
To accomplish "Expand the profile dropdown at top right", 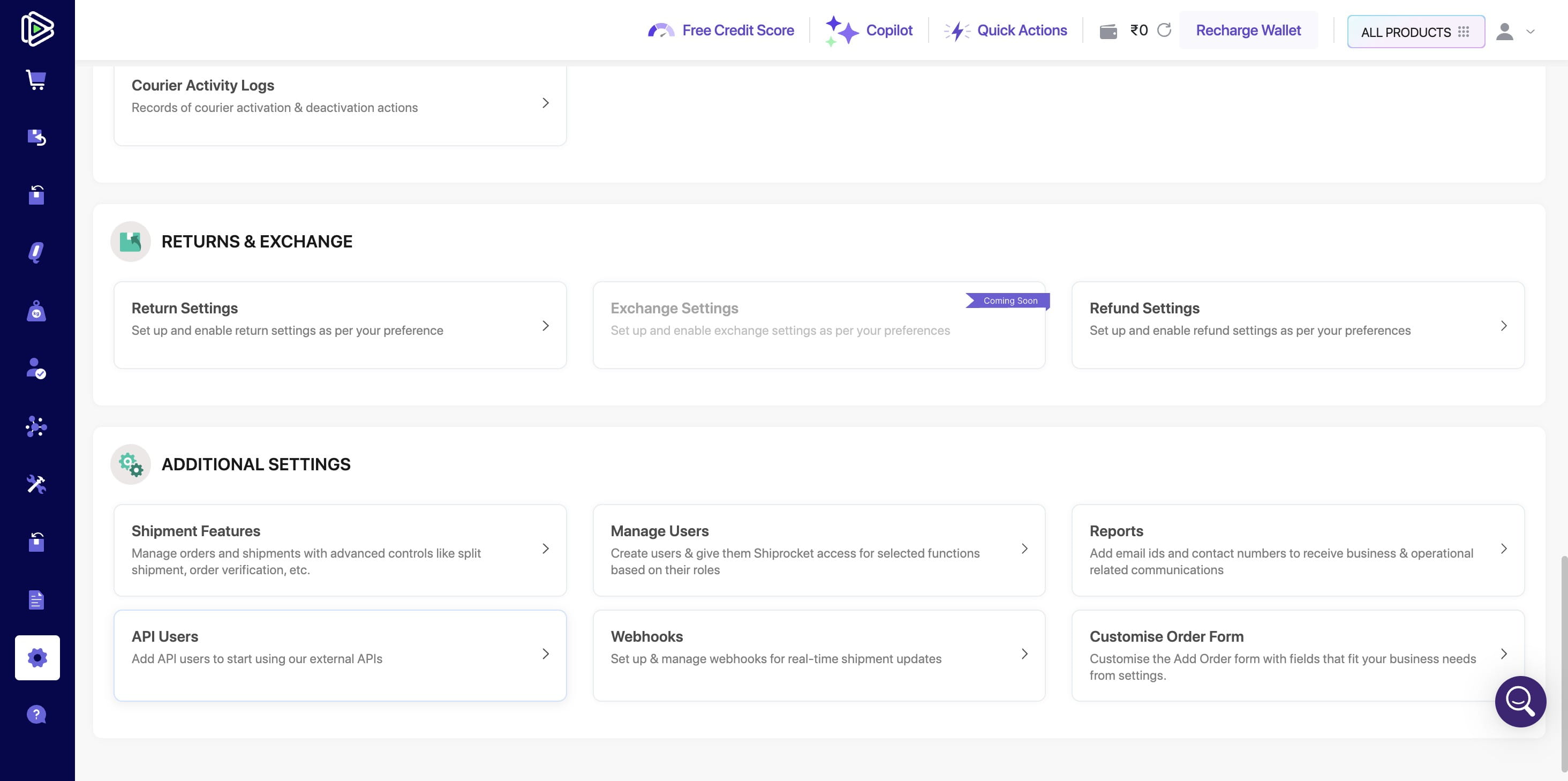I will (1529, 32).
